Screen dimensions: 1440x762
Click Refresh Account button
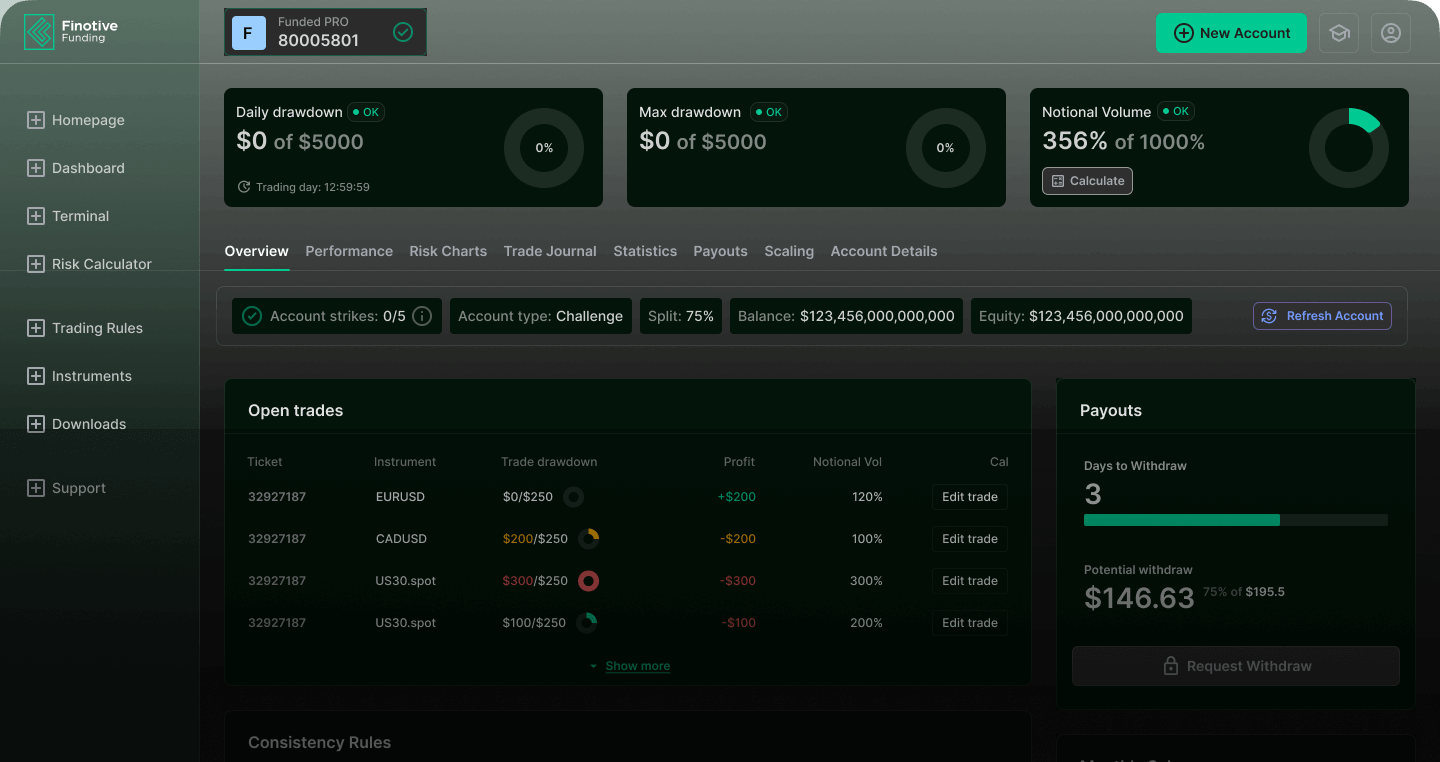pyautogui.click(x=1321, y=316)
